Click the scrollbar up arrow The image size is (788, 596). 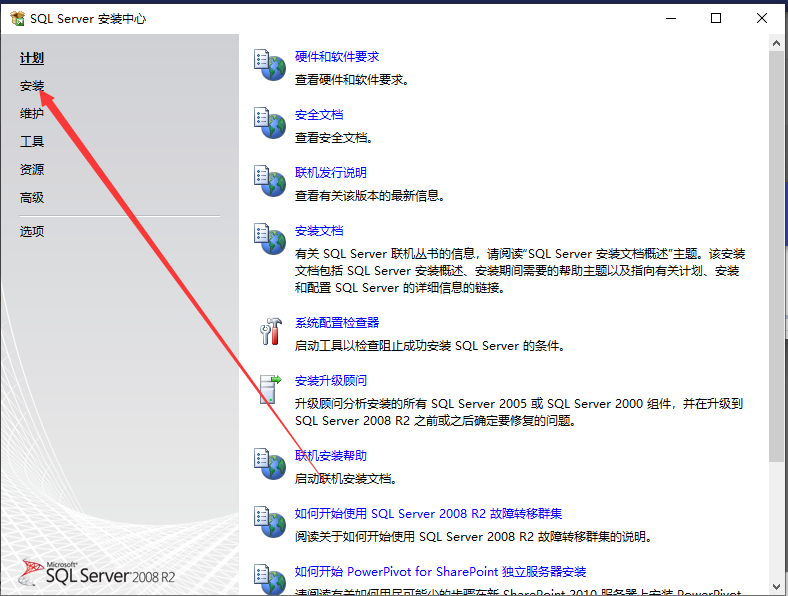point(776,43)
